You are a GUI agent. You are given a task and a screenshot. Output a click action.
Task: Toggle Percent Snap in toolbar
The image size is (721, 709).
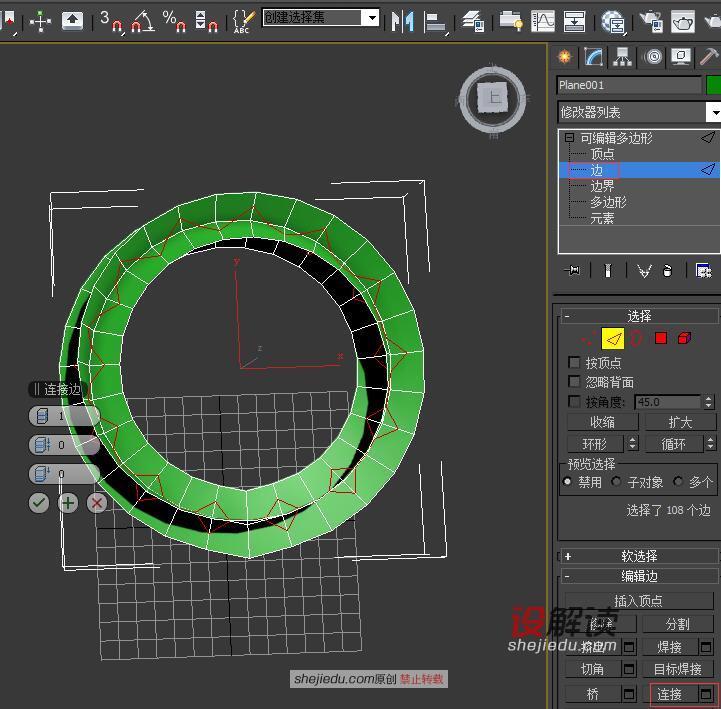(174, 21)
